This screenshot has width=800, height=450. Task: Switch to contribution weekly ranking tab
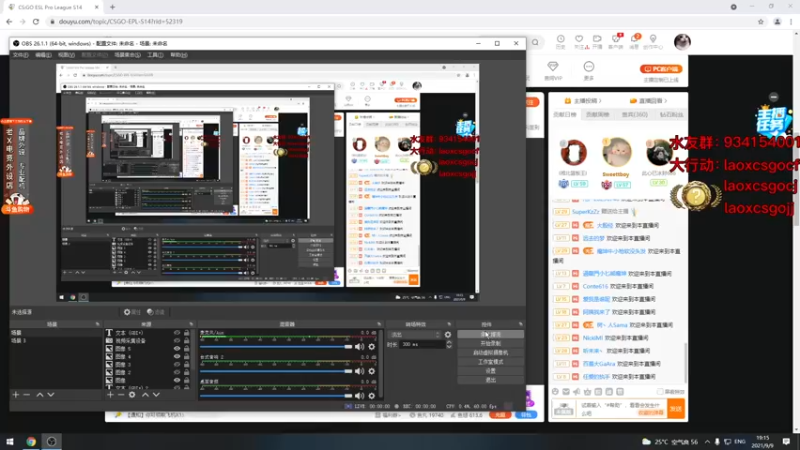597,115
